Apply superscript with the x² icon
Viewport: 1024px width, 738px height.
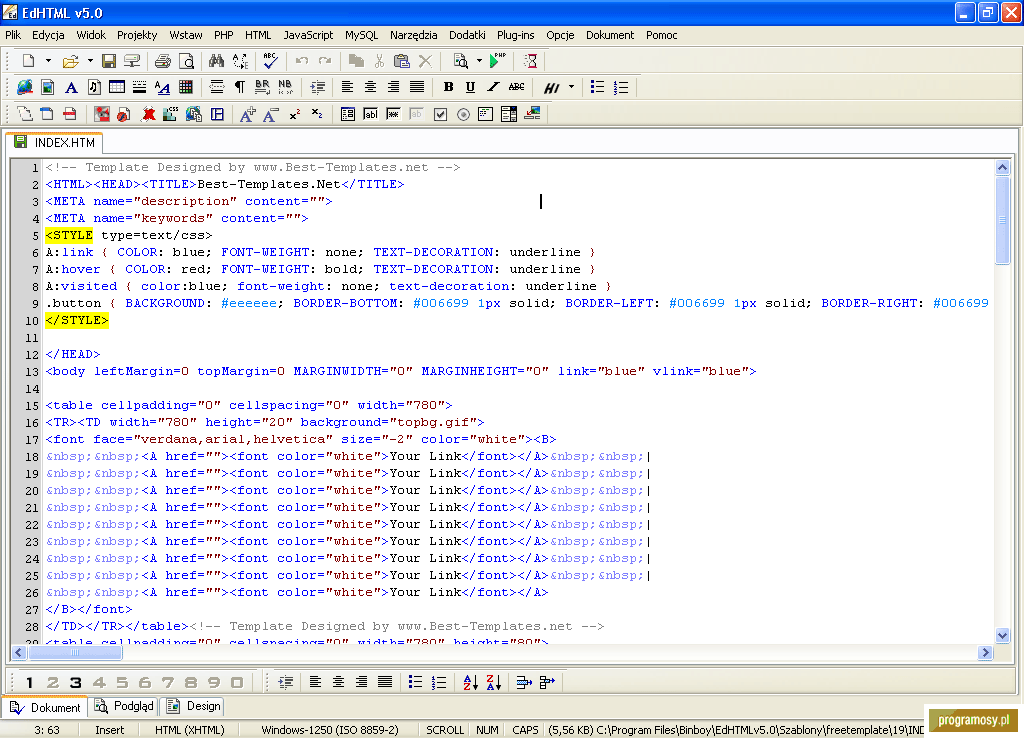tap(295, 114)
